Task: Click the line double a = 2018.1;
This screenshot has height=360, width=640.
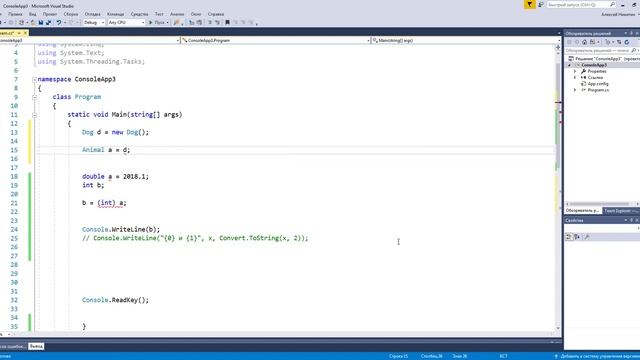Action: point(116,176)
